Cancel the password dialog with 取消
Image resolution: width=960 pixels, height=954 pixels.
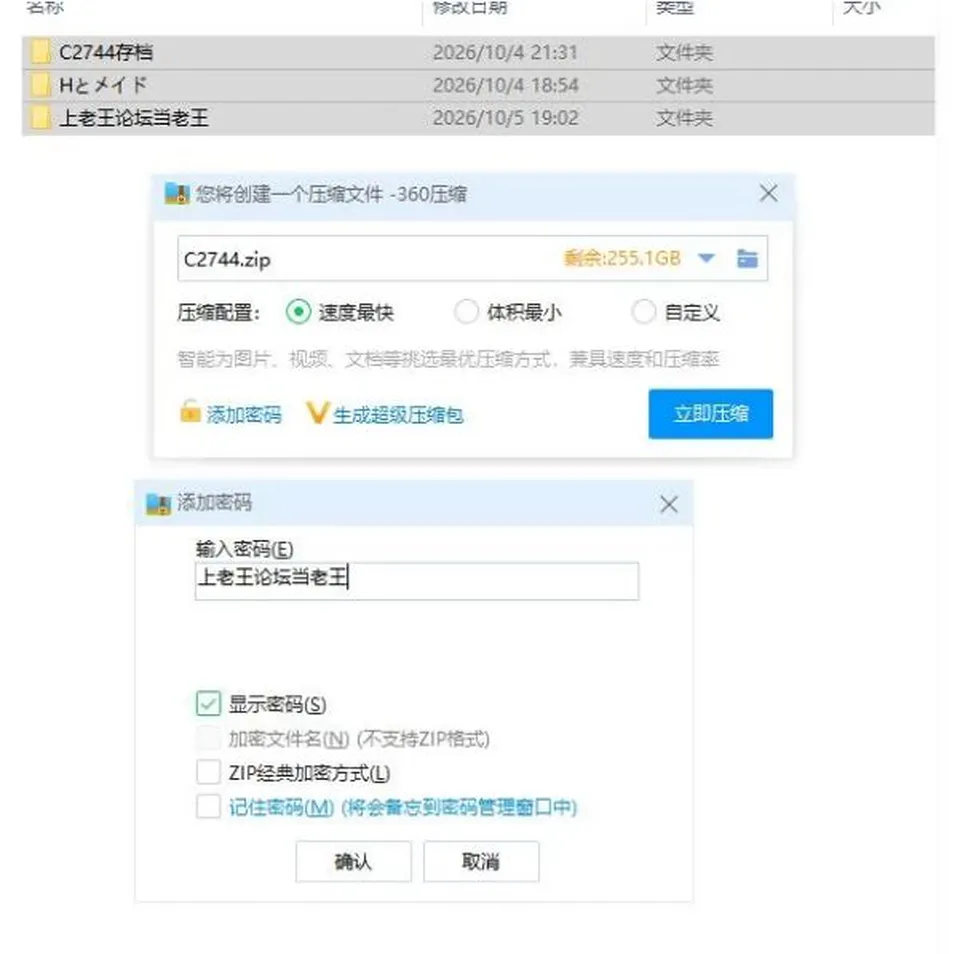(x=481, y=862)
